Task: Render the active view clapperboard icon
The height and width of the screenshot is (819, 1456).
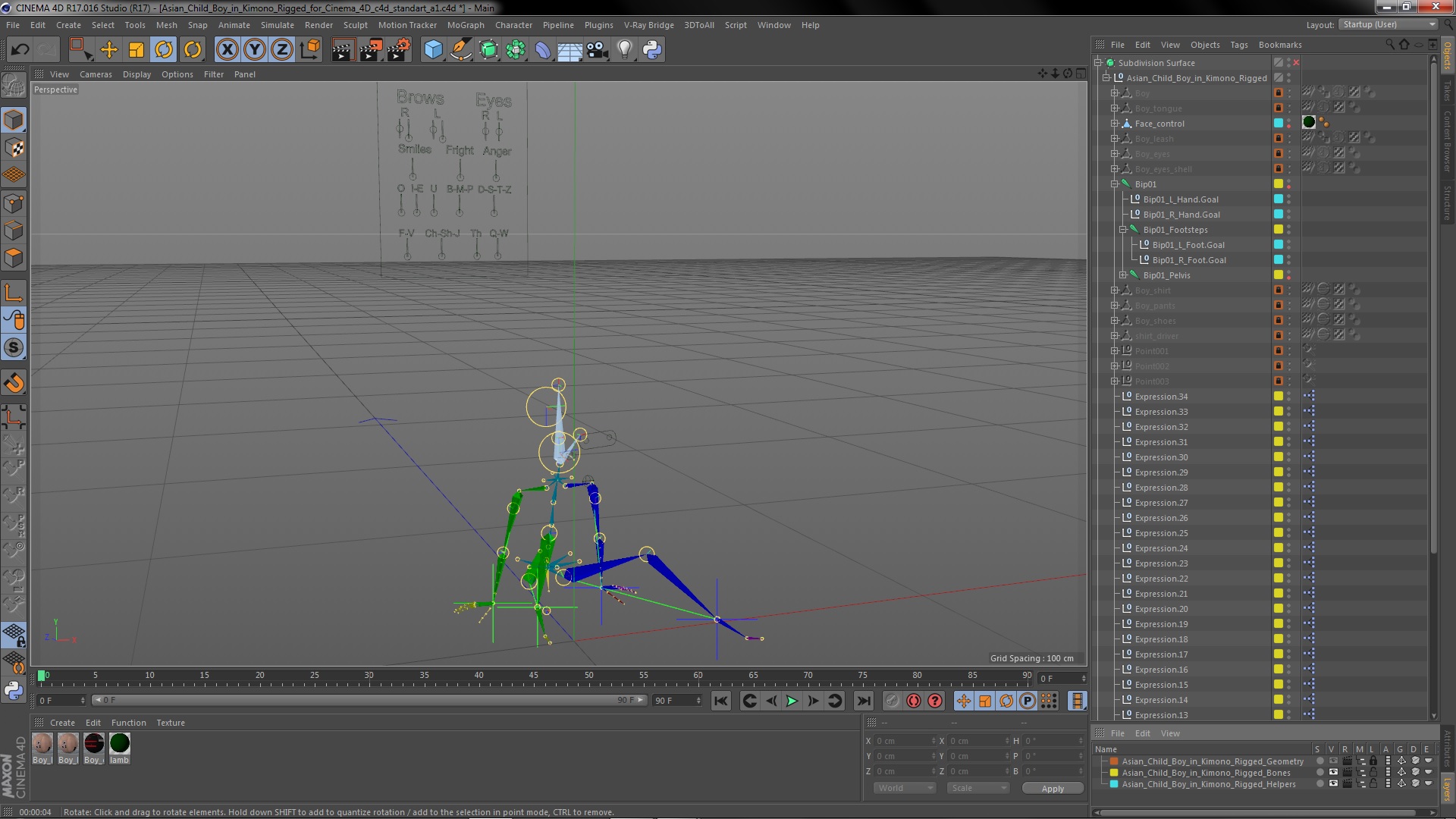Action: click(343, 50)
